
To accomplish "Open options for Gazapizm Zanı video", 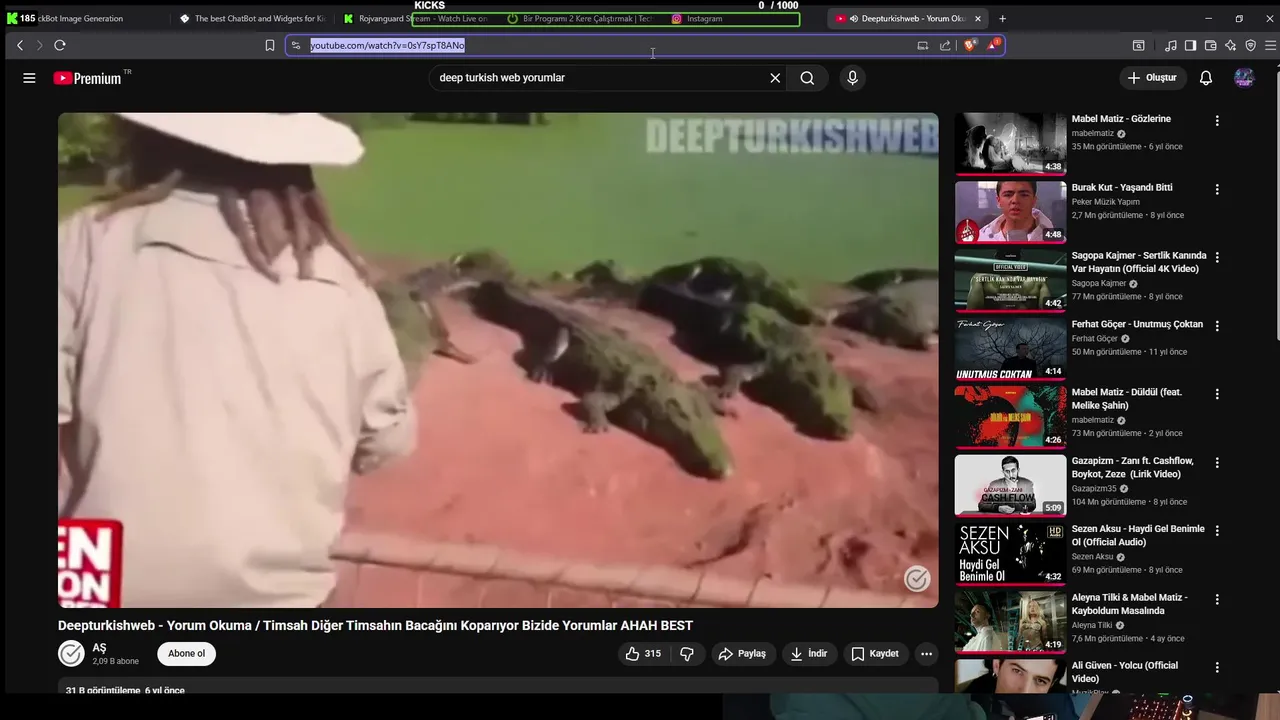I will 1217,463.
